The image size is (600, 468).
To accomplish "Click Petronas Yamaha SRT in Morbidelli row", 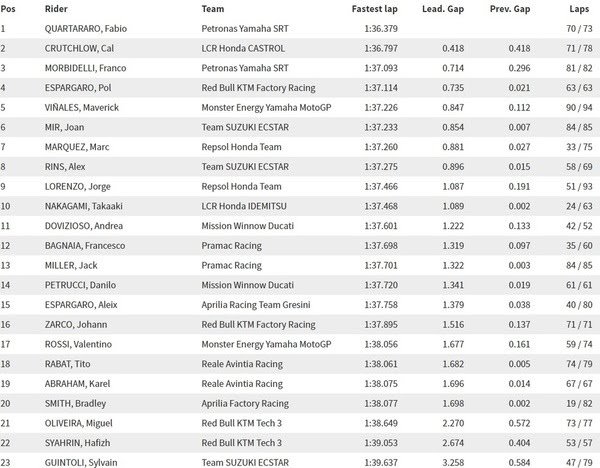I will pos(245,68).
